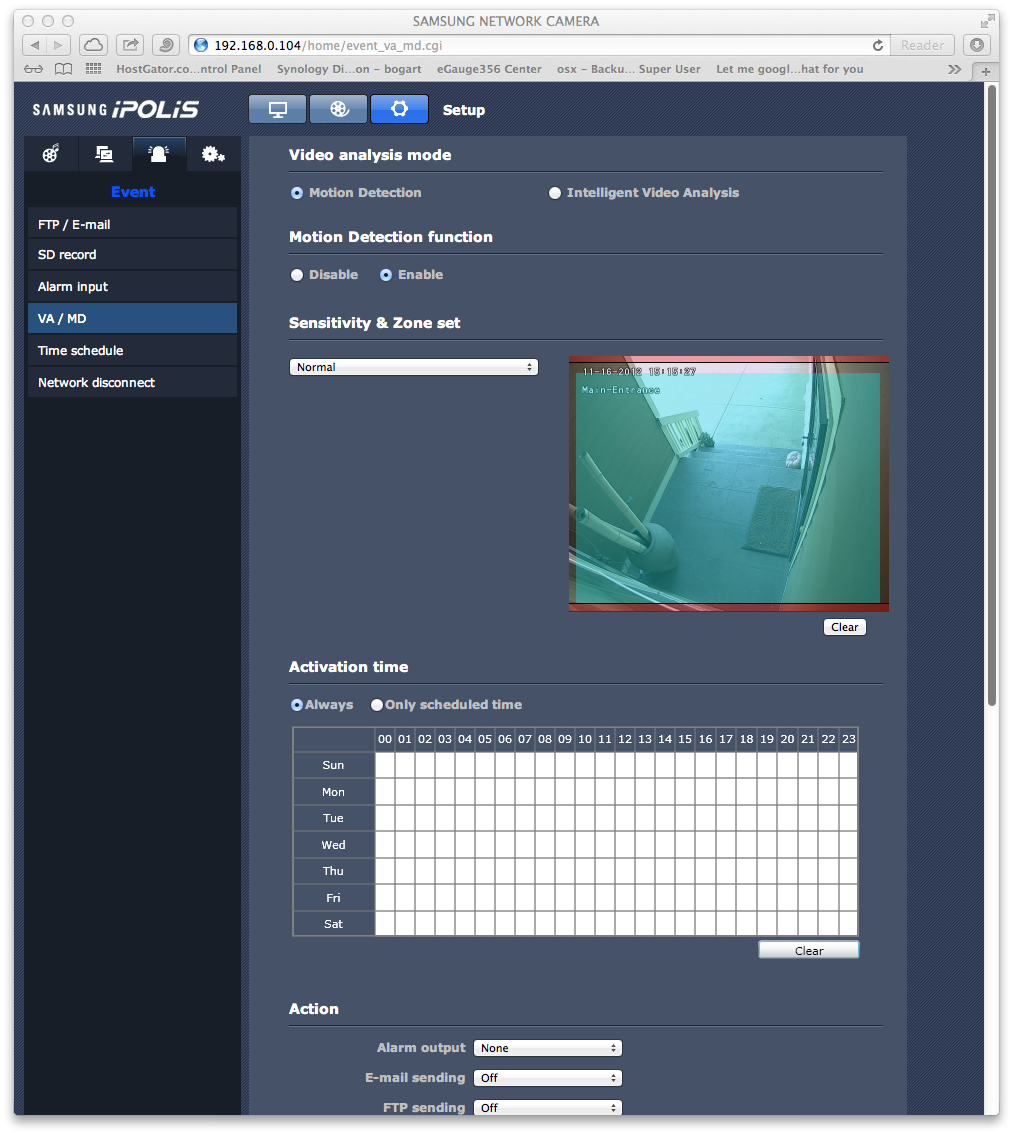Viewport: 1013px width, 1135px height.
Task: Clear the motion zone under camera preview
Action: tap(844, 627)
